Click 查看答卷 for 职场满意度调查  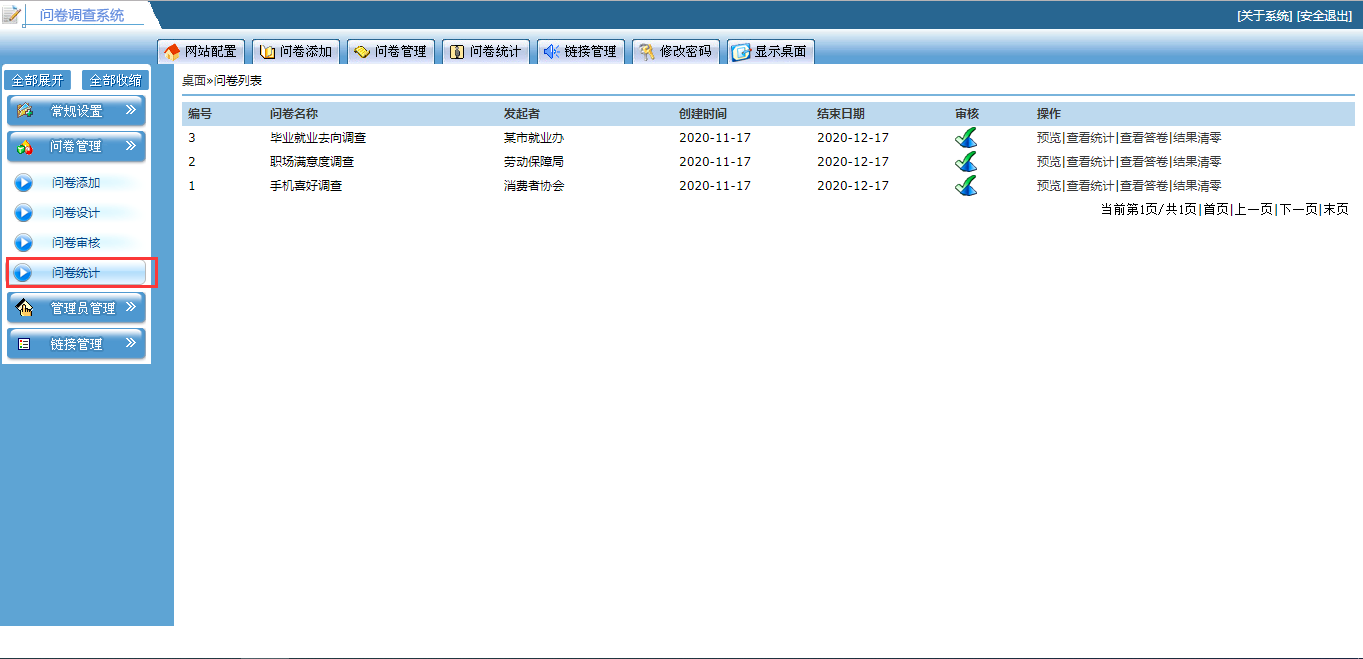point(1144,162)
